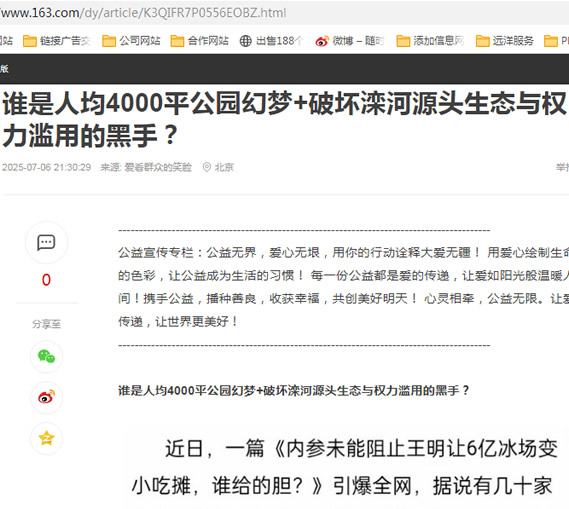Open 微博 bookmark with Weibo icon
The width and height of the screenshot is (569, 509).
pyautogui.click(x=349, y=41)
